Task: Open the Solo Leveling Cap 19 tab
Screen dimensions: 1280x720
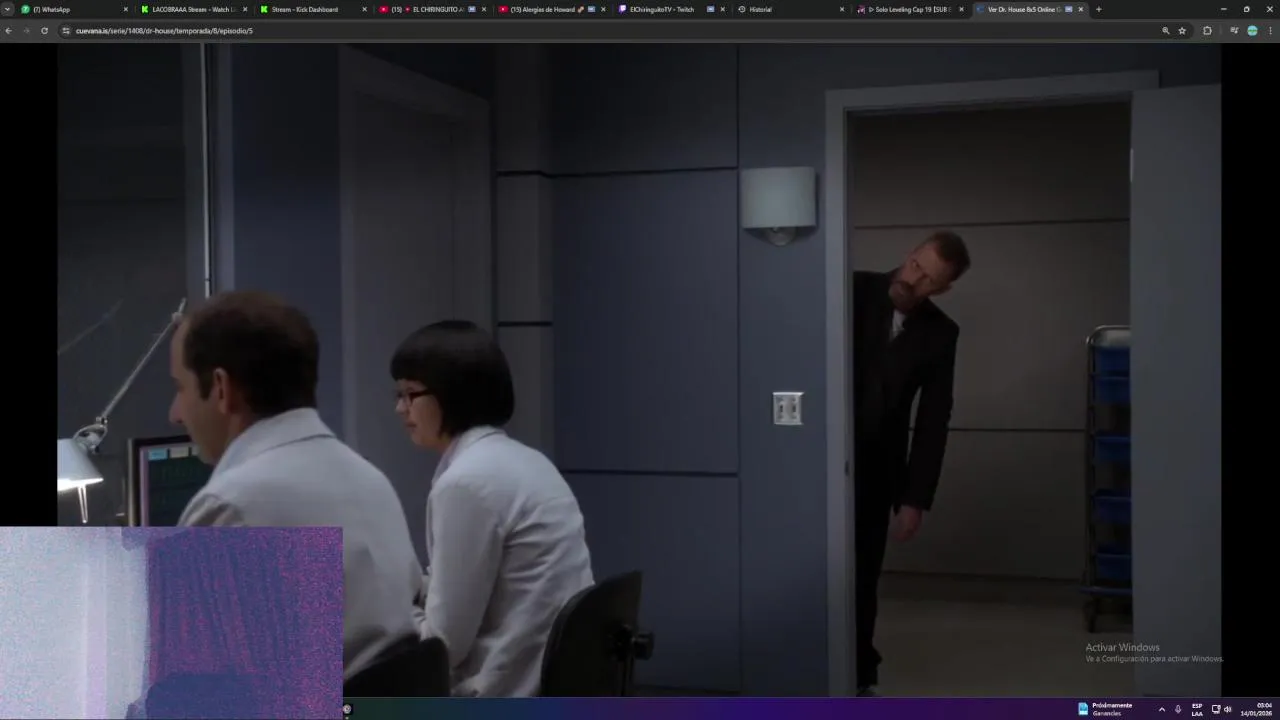Action: tap(908, 9)
